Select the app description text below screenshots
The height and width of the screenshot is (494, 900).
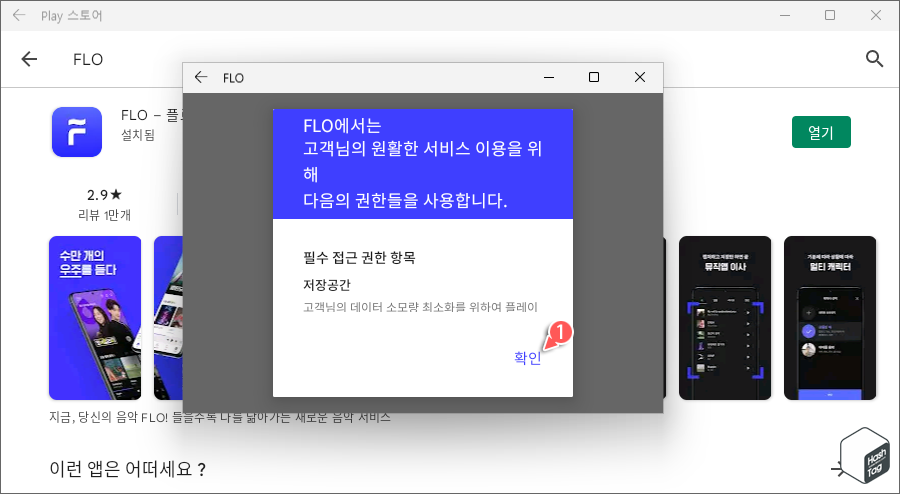click(x=220, y=417)
